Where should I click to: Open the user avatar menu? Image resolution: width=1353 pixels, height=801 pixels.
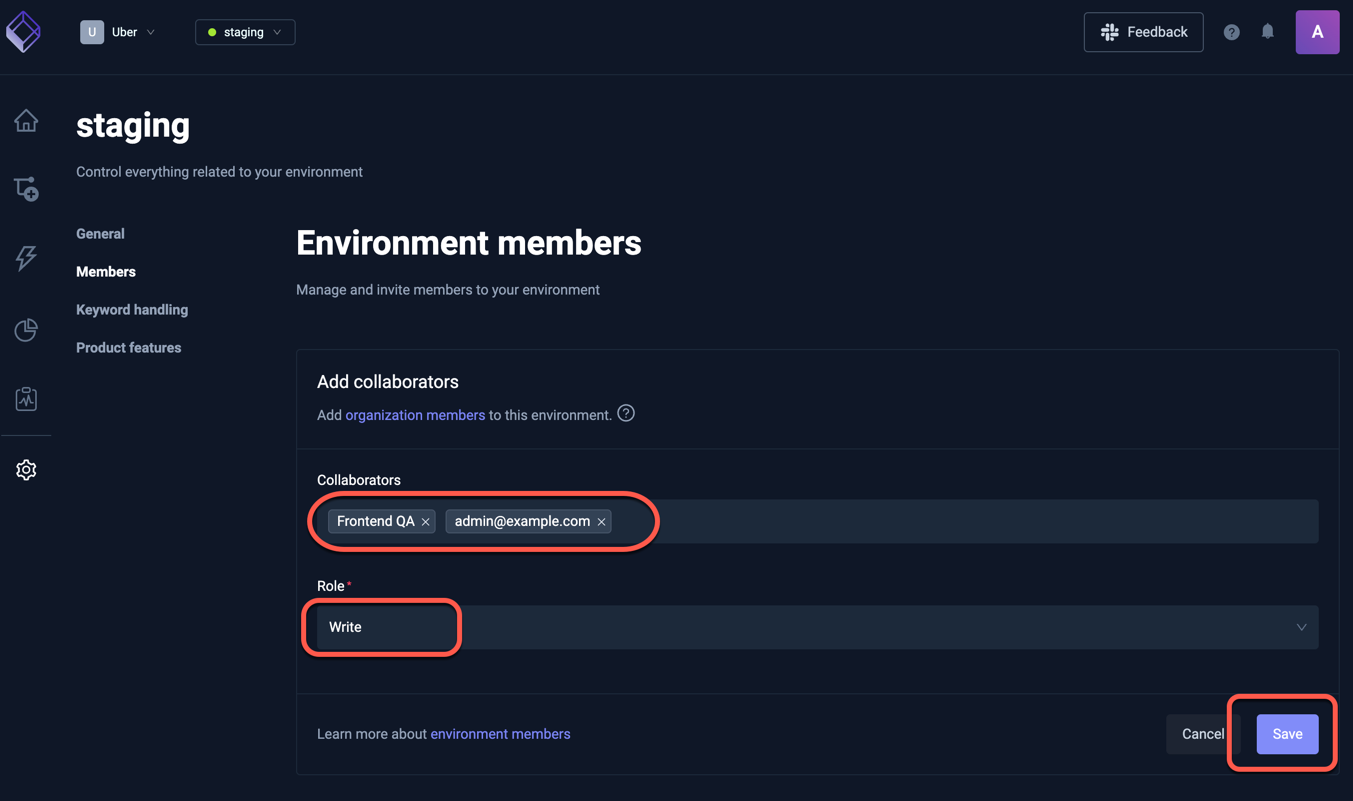click(1317, 31)
